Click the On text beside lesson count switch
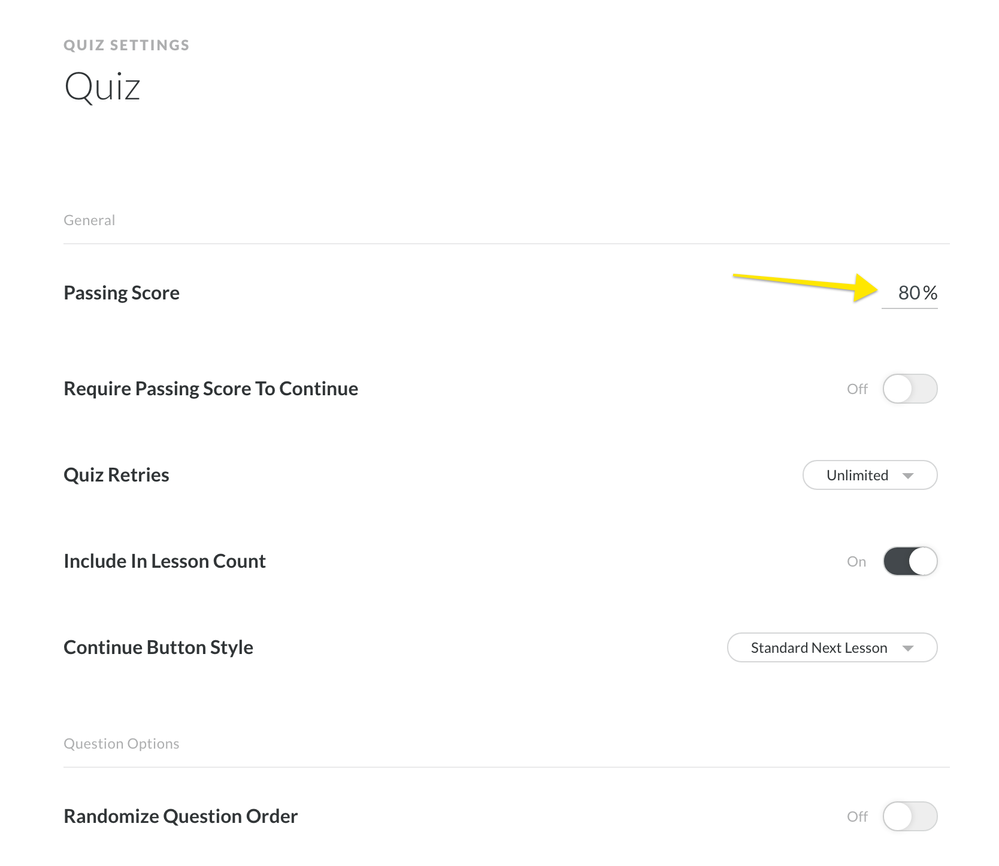Screen dimensions: 999x866 [856, 562]
